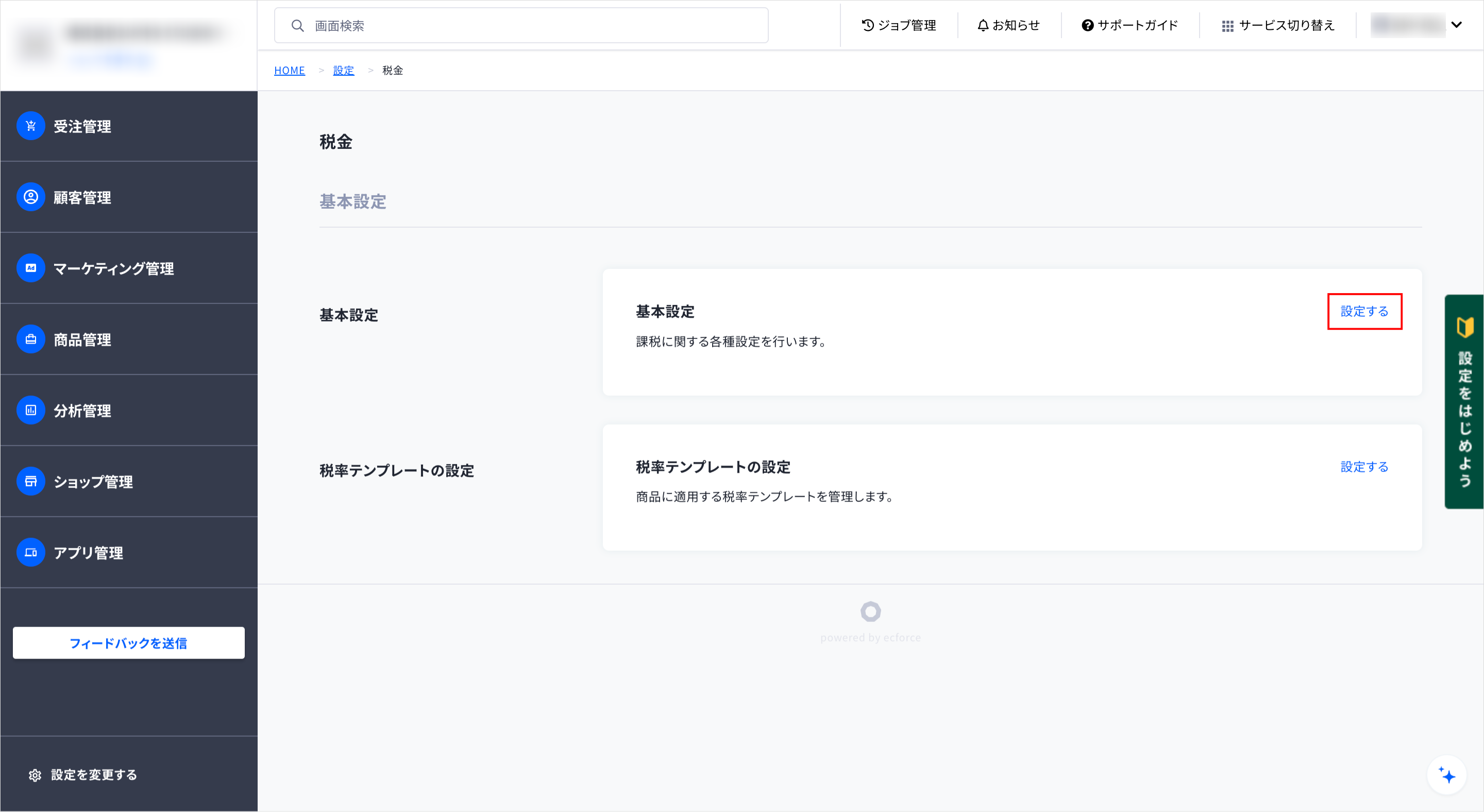Click the 受注管理 cart icon

(x=31, y=126)
